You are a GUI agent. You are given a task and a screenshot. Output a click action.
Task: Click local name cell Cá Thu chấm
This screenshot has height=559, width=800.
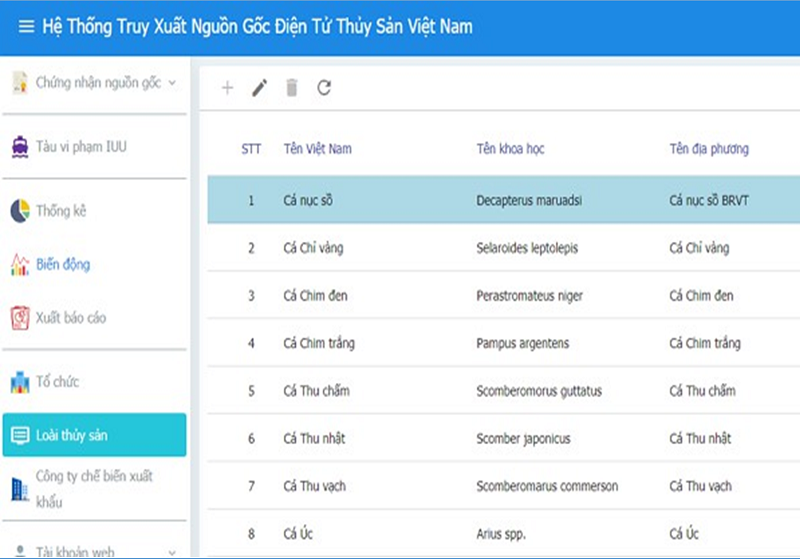(x=702, y=391)
